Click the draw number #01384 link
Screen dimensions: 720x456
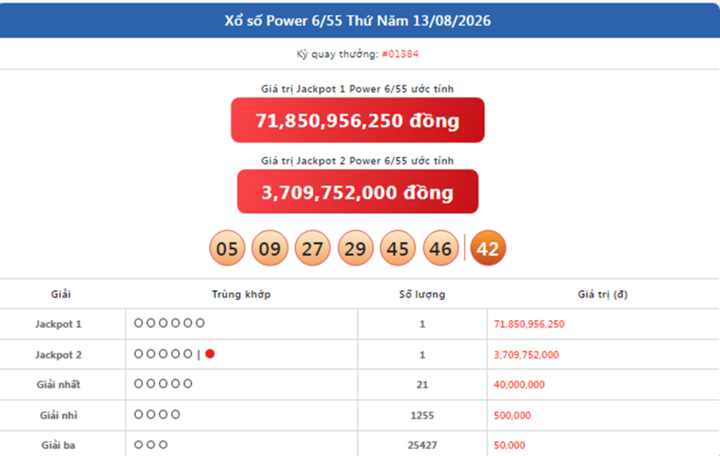400,54
